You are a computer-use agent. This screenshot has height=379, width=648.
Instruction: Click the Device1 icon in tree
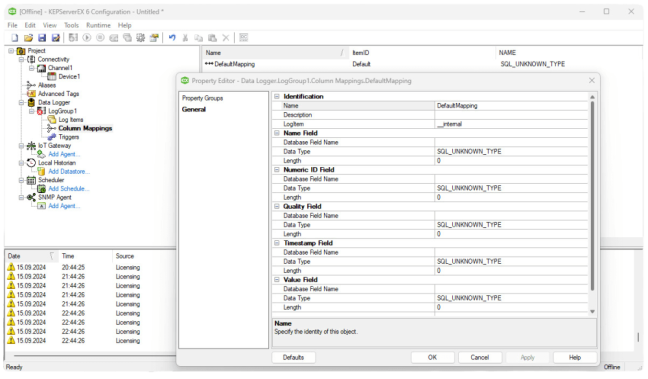click(52, 76)
